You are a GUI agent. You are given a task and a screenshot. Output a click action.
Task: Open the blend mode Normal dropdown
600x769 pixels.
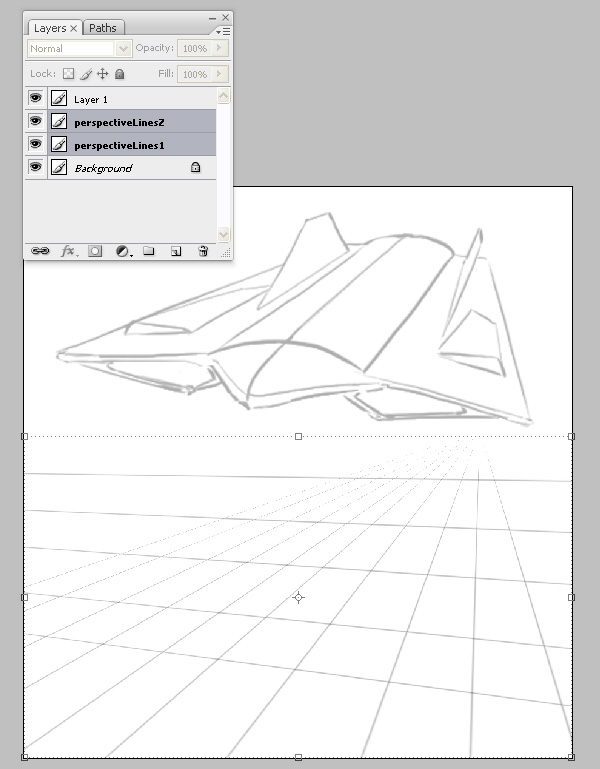pos(123,49)
